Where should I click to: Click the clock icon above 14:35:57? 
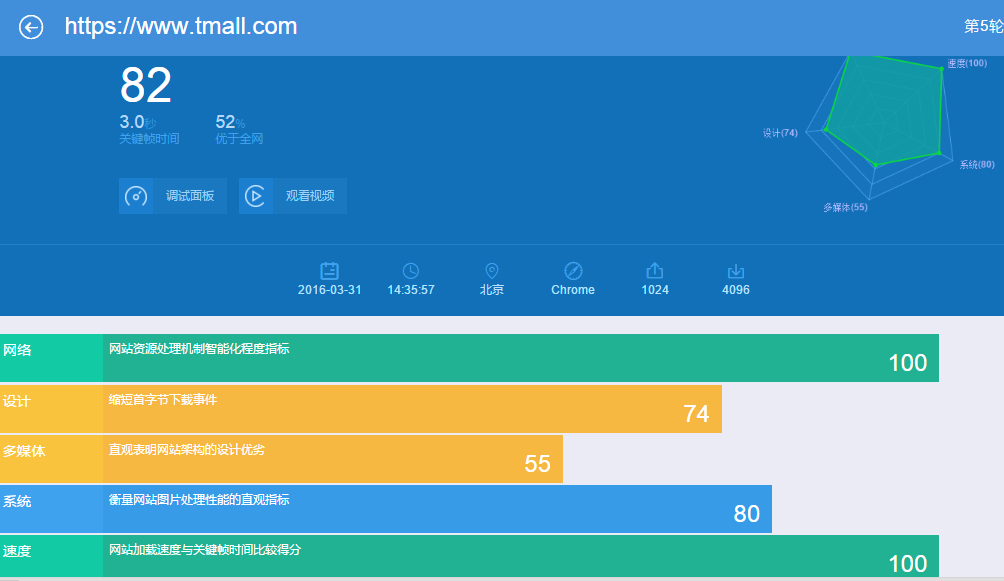(x=410, y=271)
